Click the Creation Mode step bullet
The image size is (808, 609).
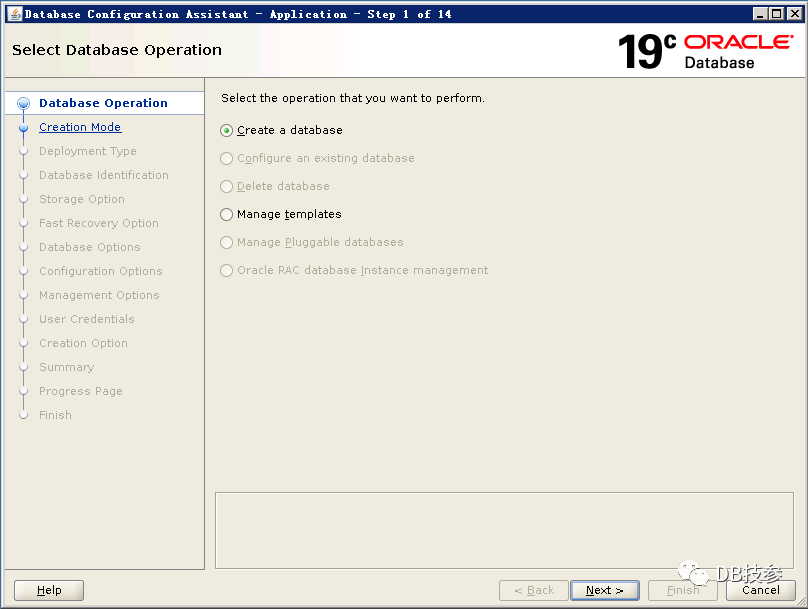pyautogui.click(x=22, y=128)
